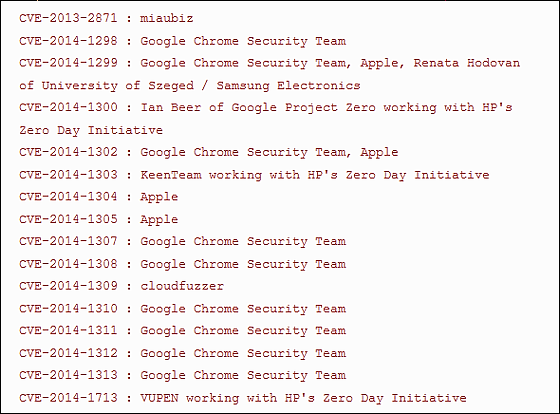The width and height of the screenshot is (560, 414).
Task: Click the Renata Hodovan credit text
Action: pyautogui.click(x=466, y=63)
